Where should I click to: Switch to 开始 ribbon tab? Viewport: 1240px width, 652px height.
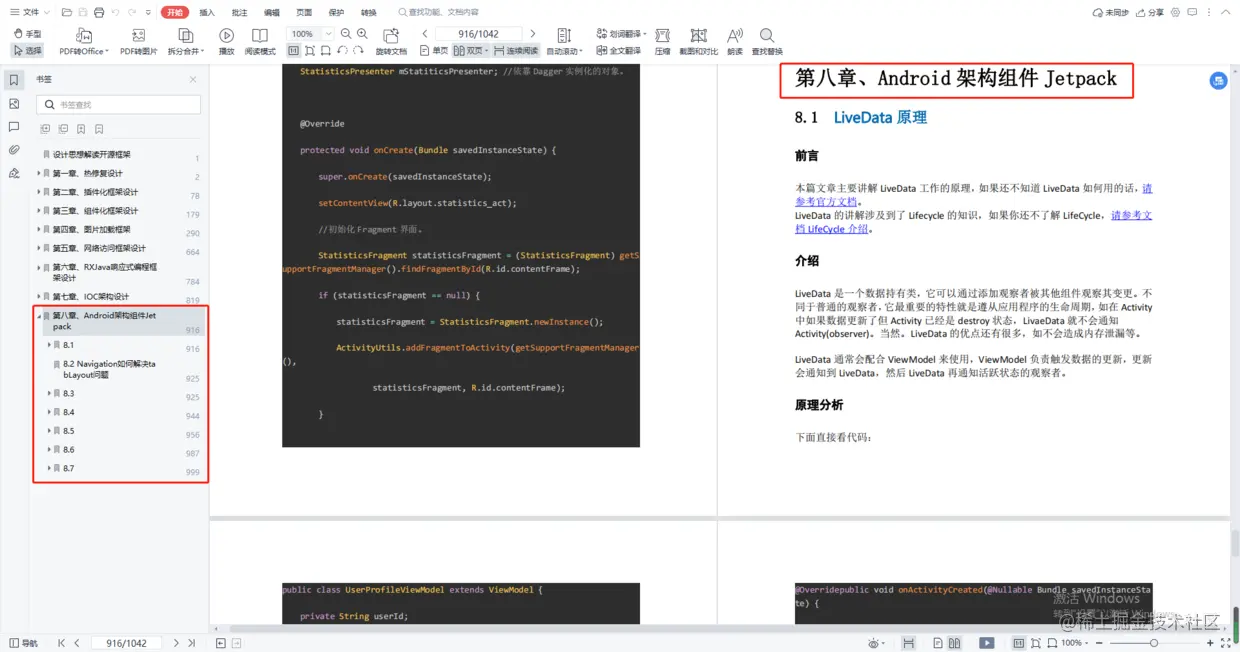pyautogui.click(x=175, y=12)
